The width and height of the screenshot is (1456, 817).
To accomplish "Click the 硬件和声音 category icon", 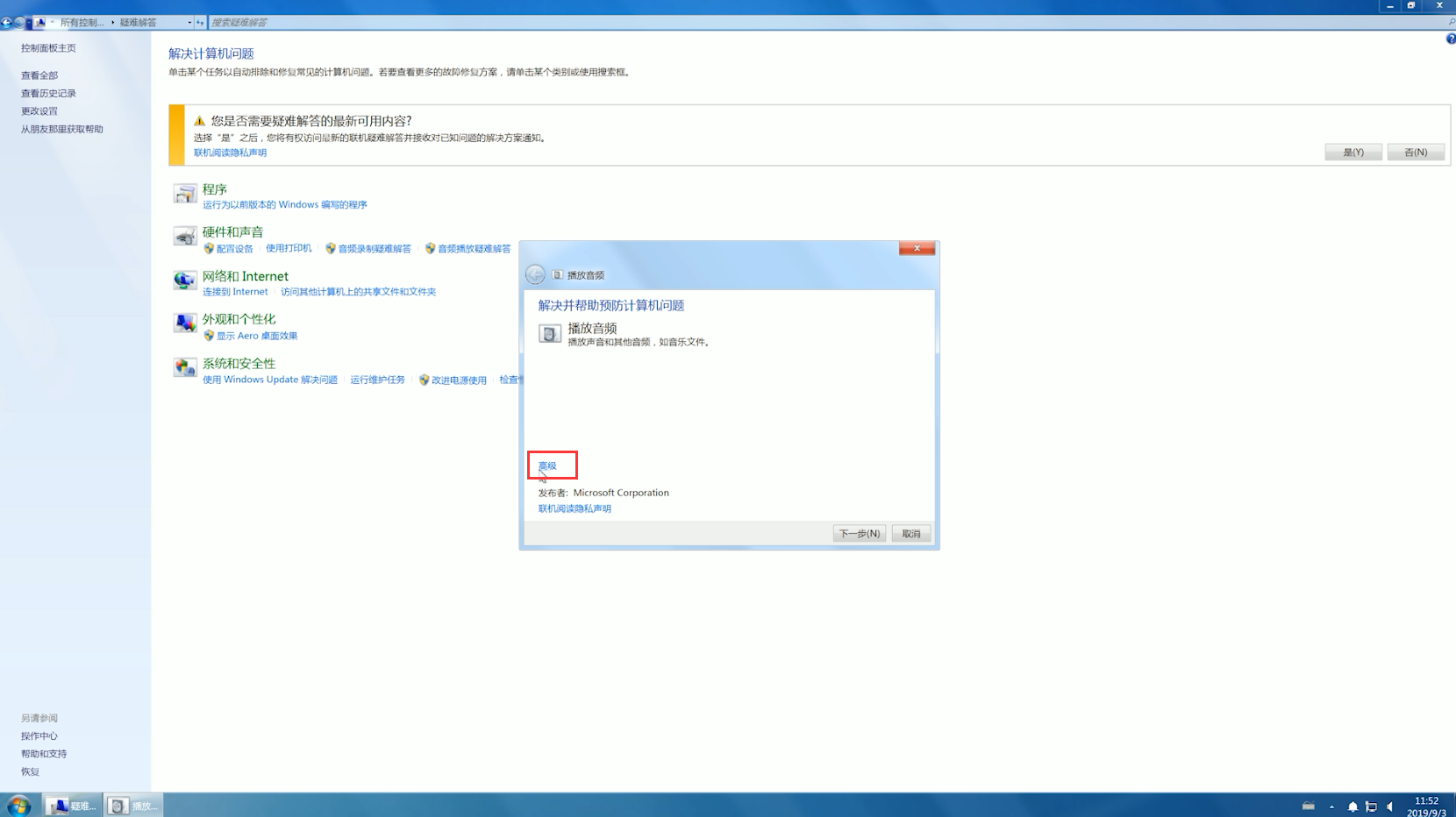I will 184,237.
